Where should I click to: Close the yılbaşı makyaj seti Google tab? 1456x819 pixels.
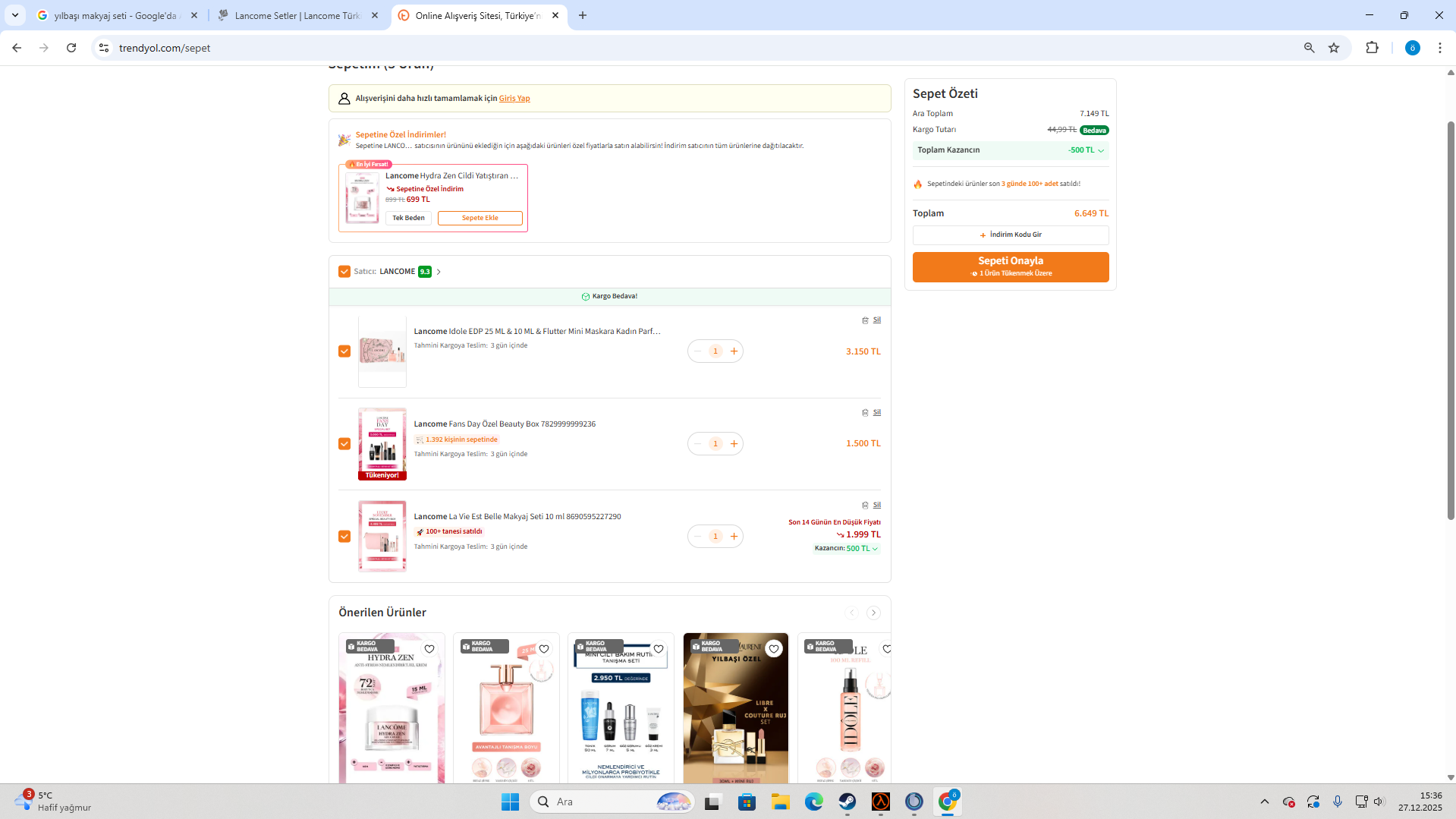point(194,16)
